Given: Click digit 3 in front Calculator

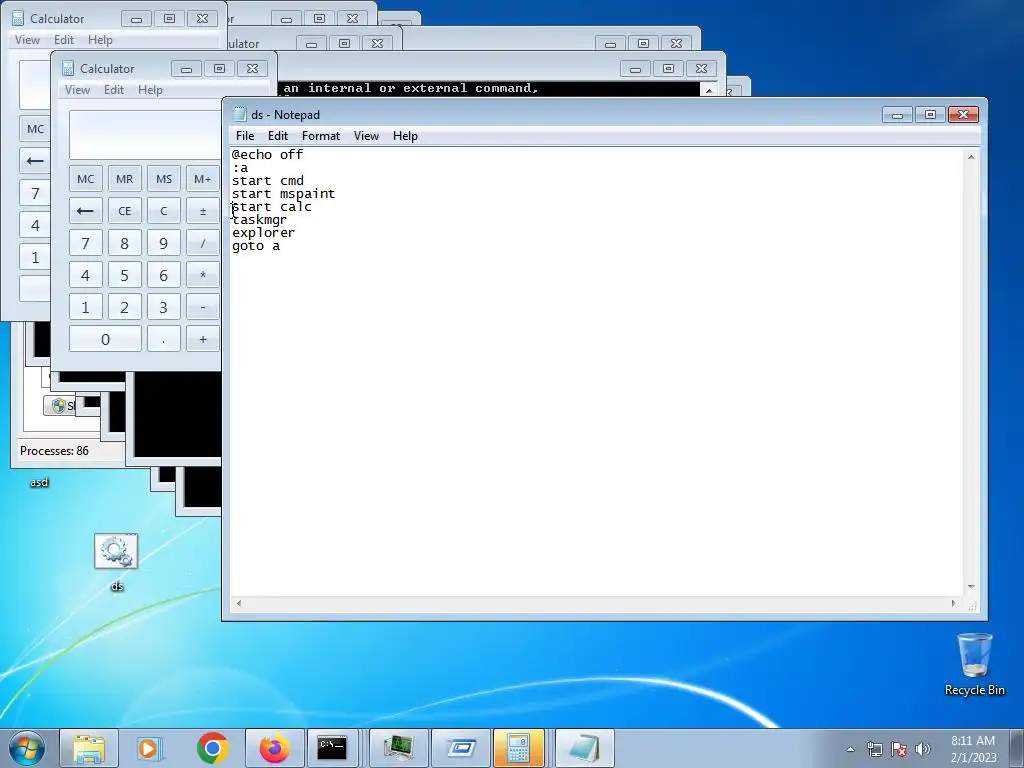Looking at the screenshot, I should [x=164, y=308].
